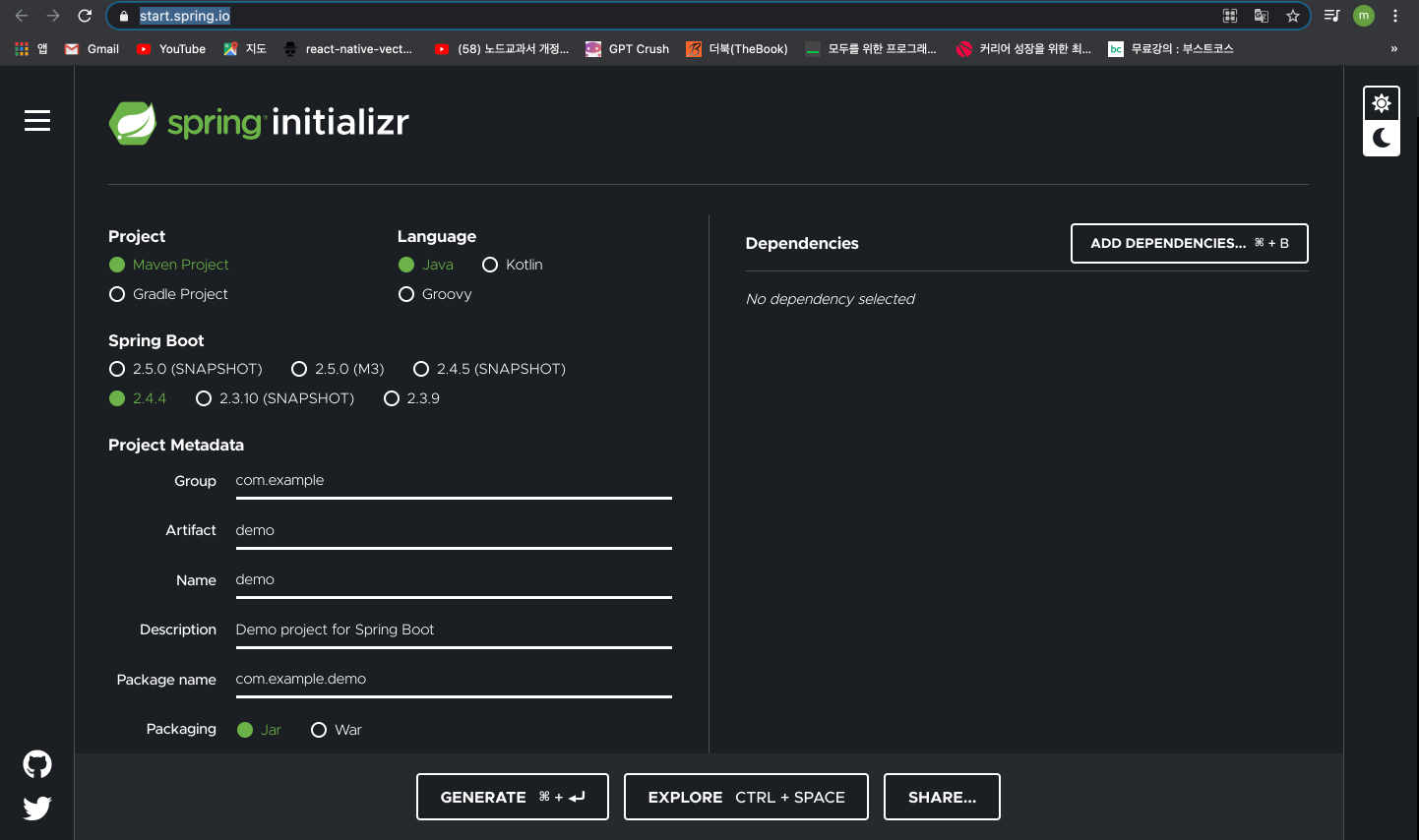The width and height of the screenshot is (1419, 840).
Task: Open the react-native-vect... bookmark
Action: (x=347, y=48)
